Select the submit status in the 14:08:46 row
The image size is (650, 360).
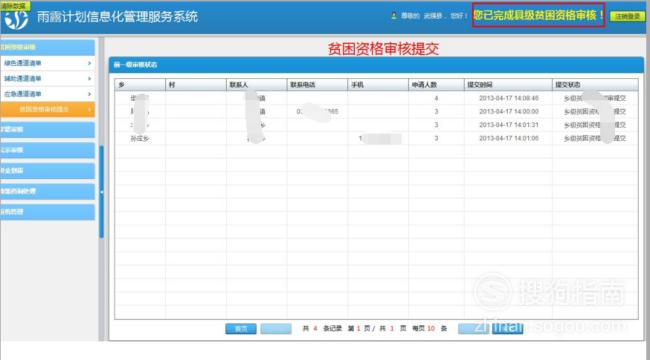point(595,98)
